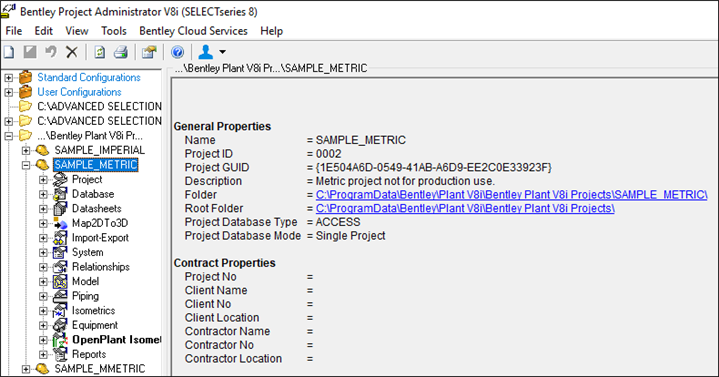Screen dimensions: 719x377
Task: Select the Database node icon
Action: pyautogui.click(x=60, y=194)
